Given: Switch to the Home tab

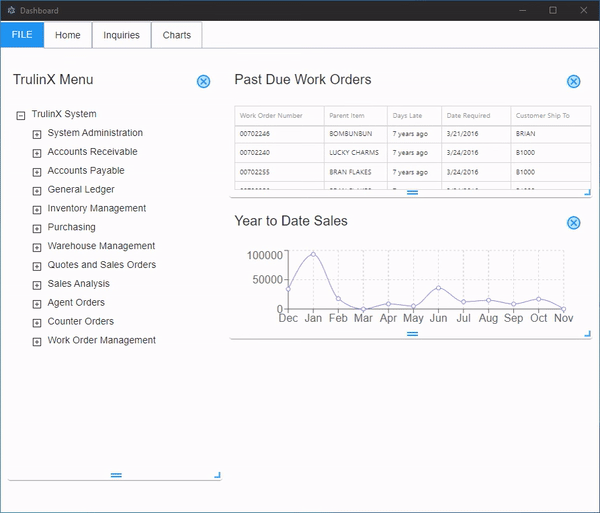Looking at the screenshot, I should click(68, 35).
